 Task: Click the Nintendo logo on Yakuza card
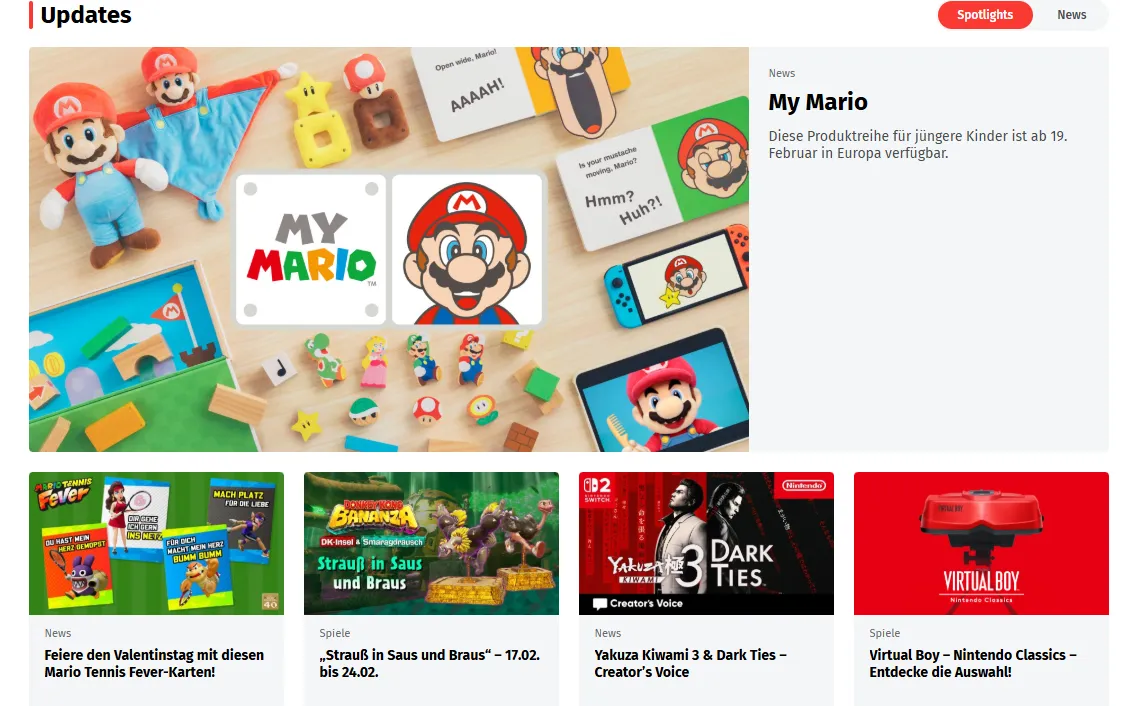click(x=803, y=485)
